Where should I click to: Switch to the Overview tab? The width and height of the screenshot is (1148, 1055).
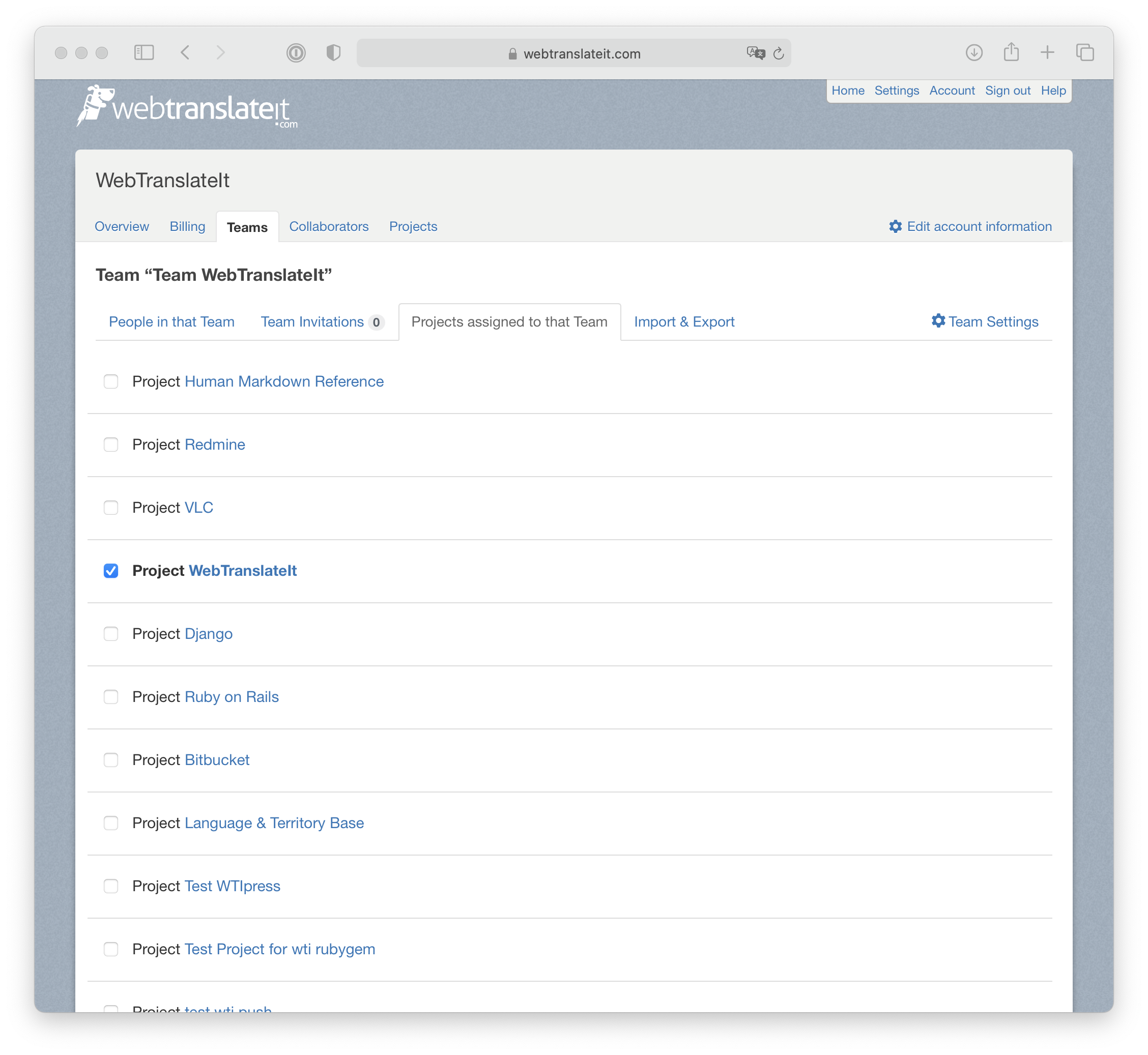(x=122, y=227)
